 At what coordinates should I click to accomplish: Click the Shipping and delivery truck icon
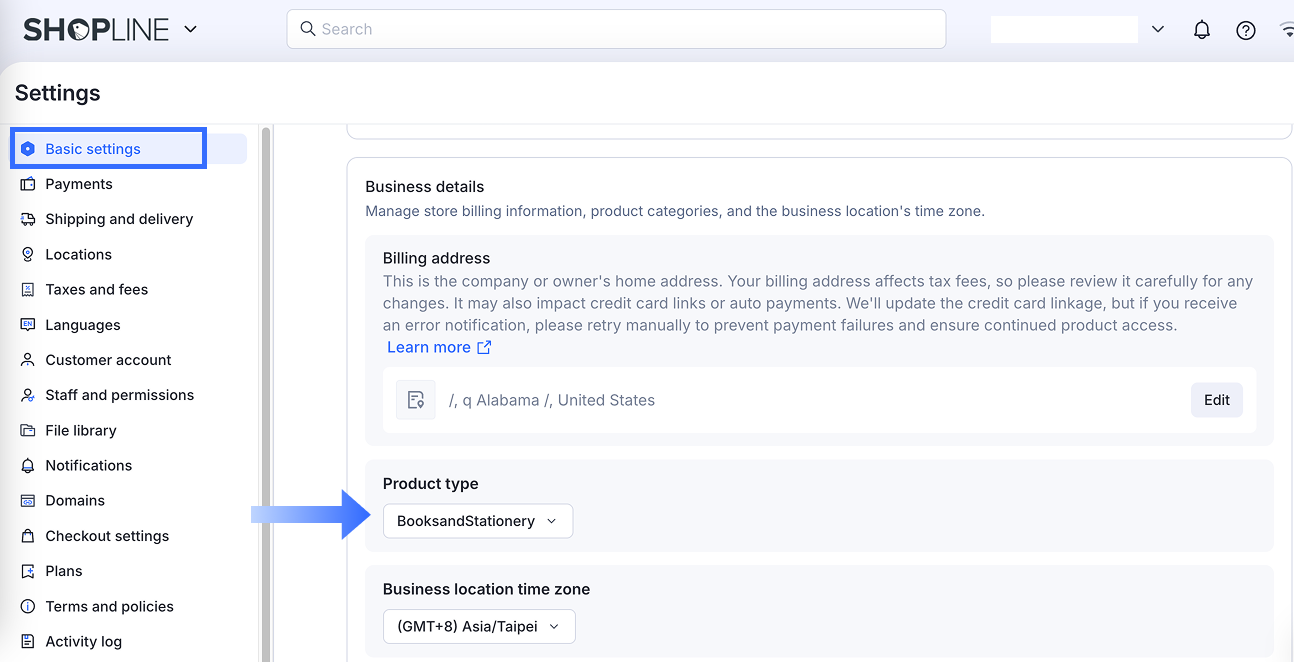pyautogui.click(x=28, y=219)
